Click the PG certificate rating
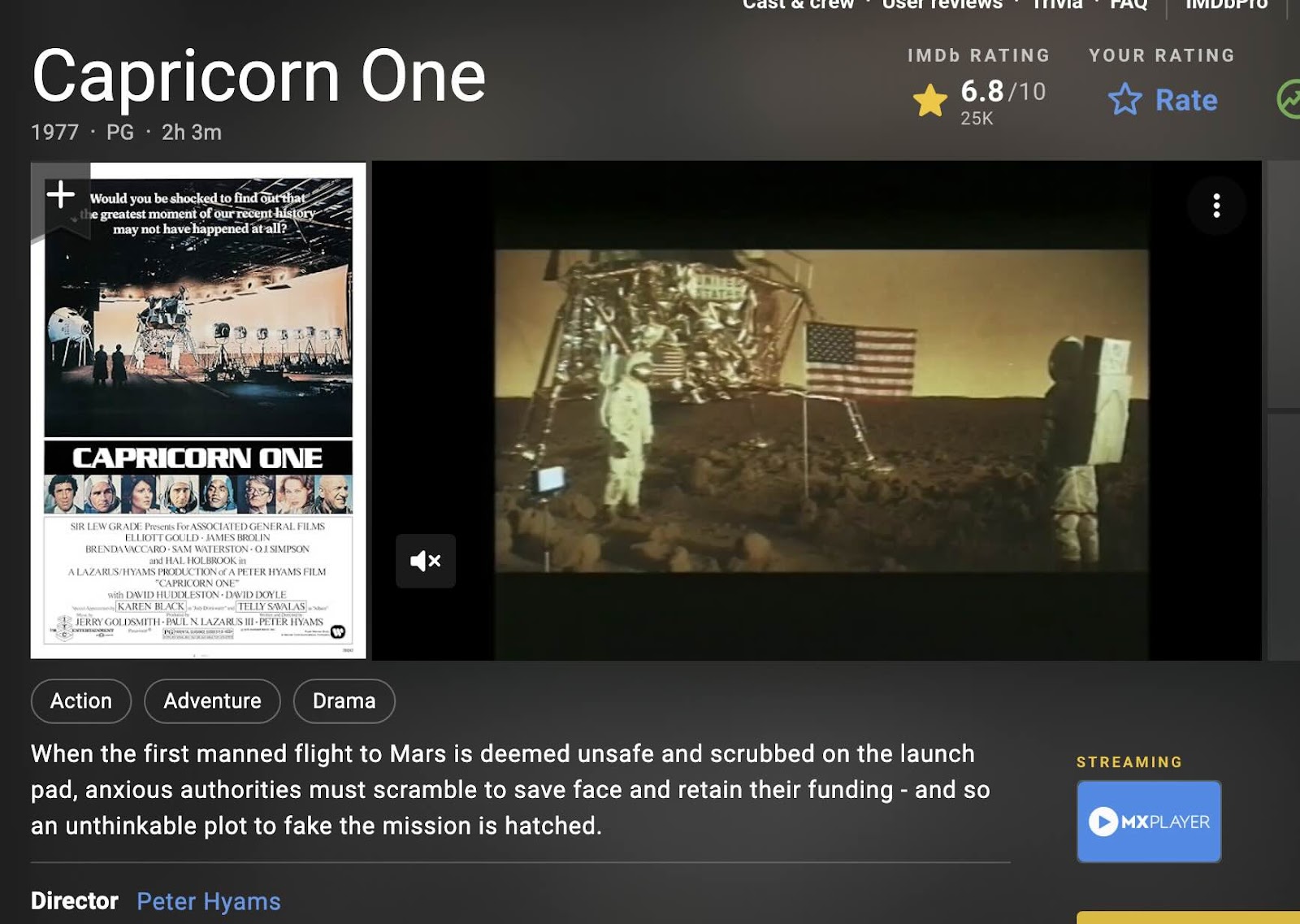 (x=120, y=132)
